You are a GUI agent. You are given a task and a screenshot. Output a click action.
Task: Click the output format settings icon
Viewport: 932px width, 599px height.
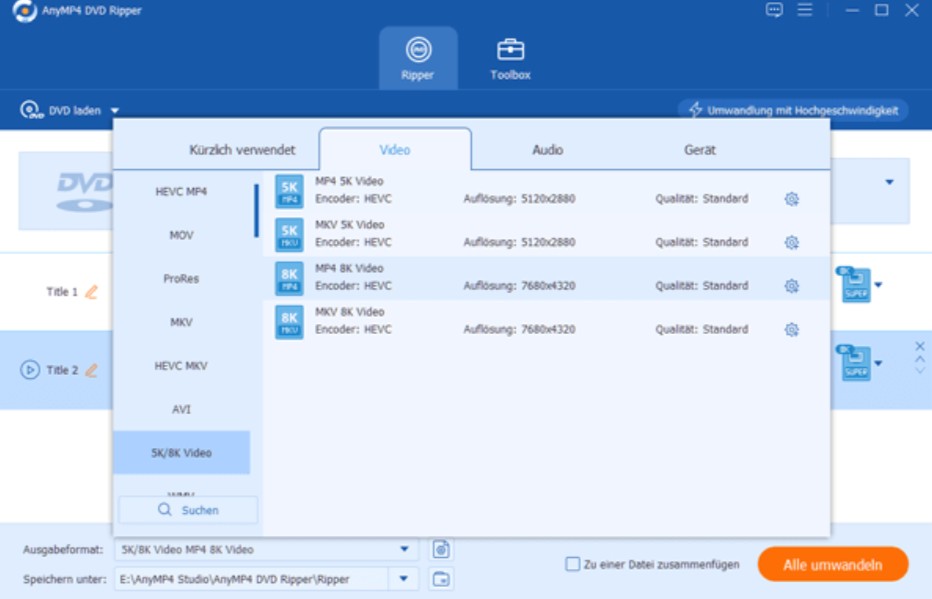441,550
